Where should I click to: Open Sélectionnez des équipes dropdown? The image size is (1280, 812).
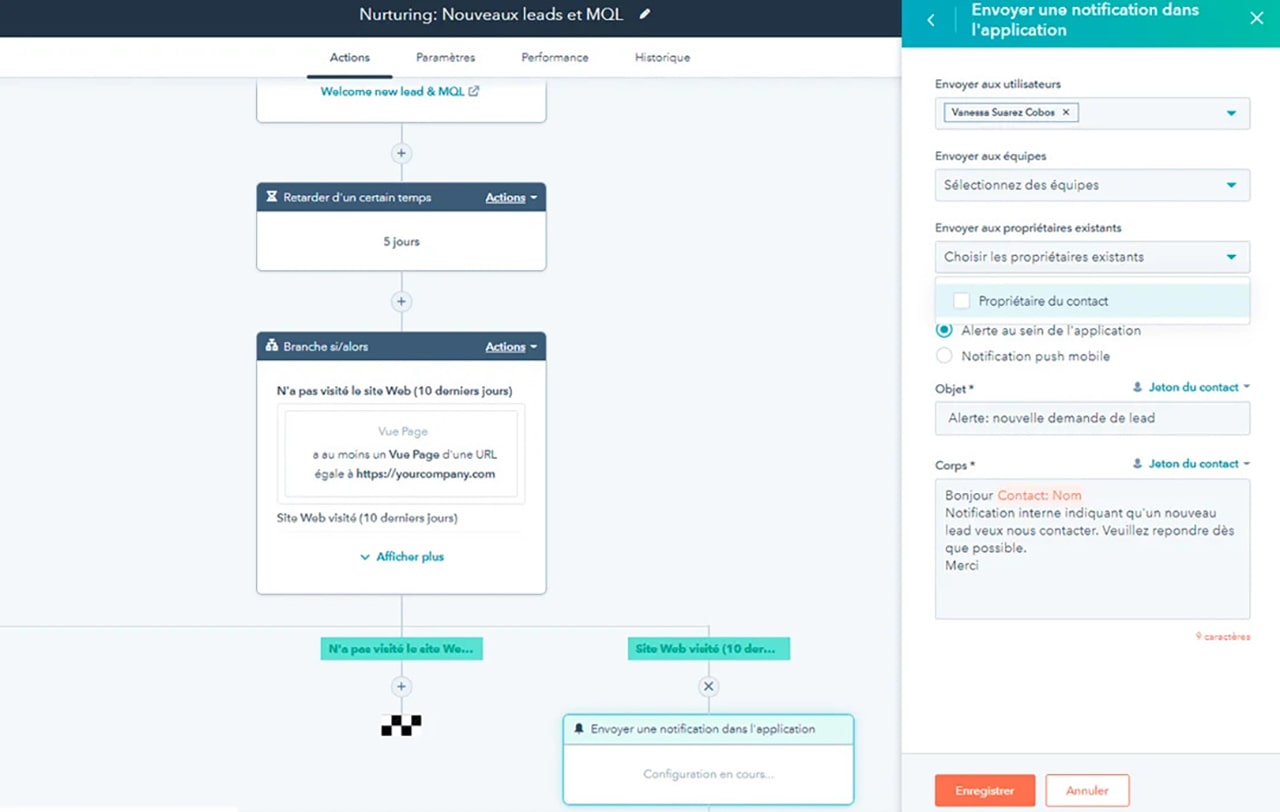pos(1092,185)
